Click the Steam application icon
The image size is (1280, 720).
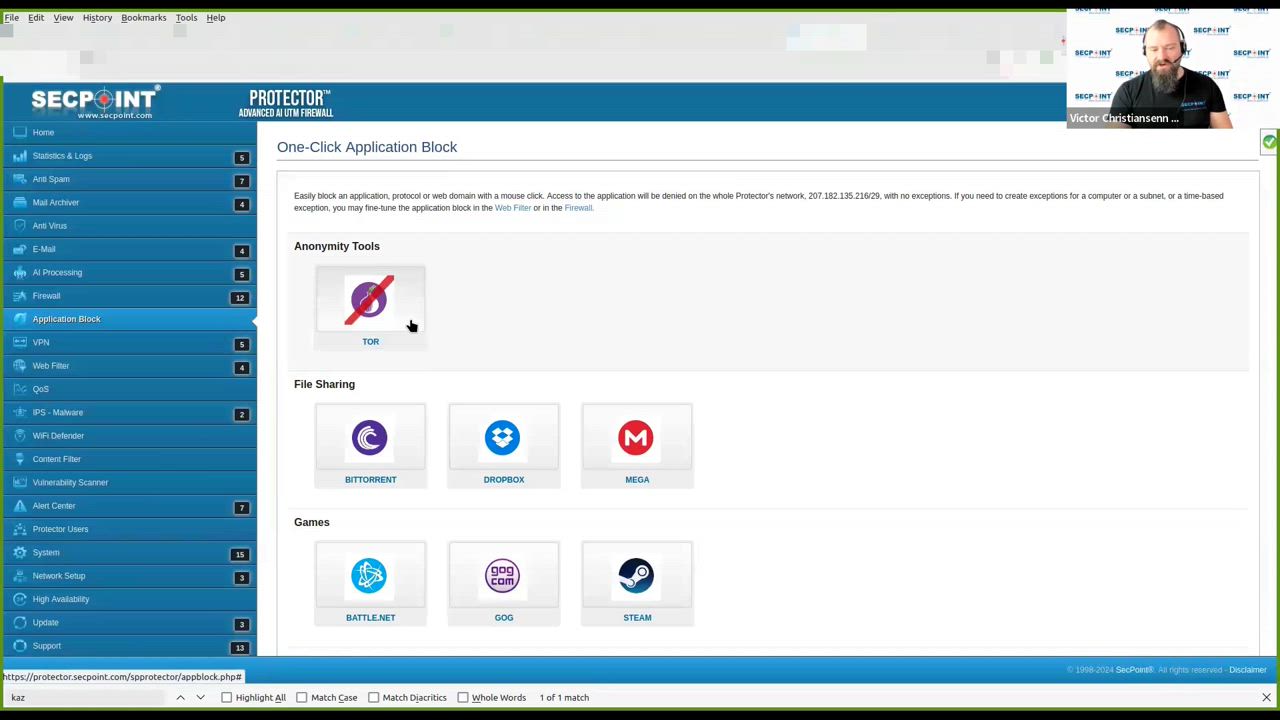(636, 576)
